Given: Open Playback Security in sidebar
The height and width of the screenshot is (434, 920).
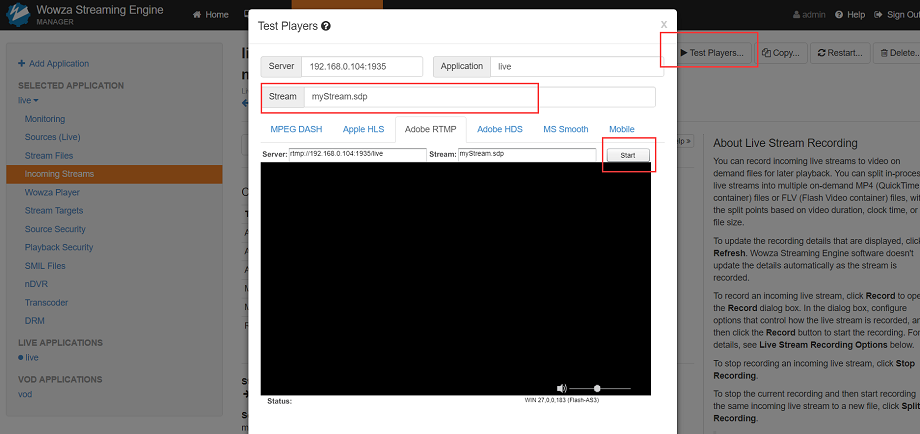Looking at the screenshot, I should (59, 247).
